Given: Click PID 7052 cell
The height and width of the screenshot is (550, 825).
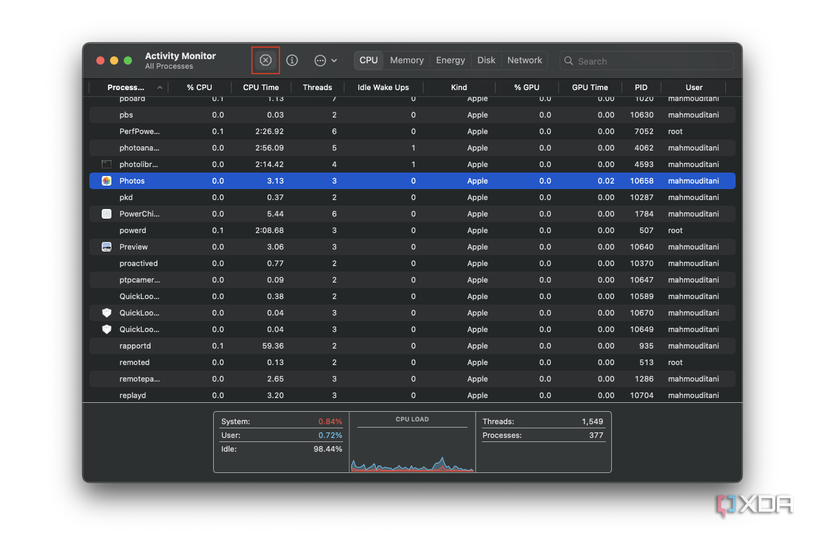Looking at the screenshot, I should [x=644, y=132].
